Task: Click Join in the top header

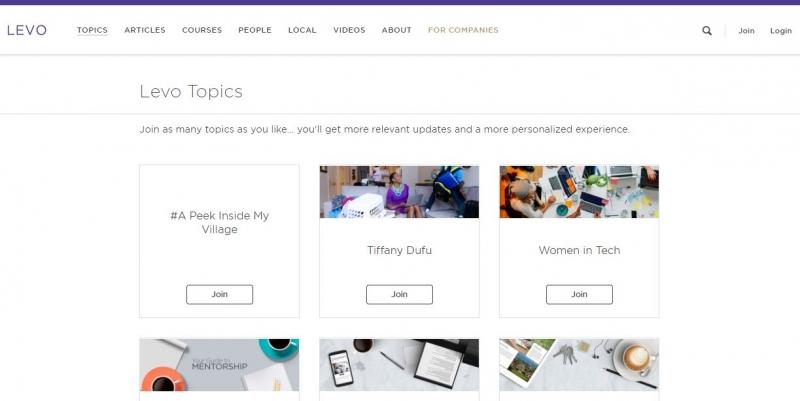Action: (746, 31)
